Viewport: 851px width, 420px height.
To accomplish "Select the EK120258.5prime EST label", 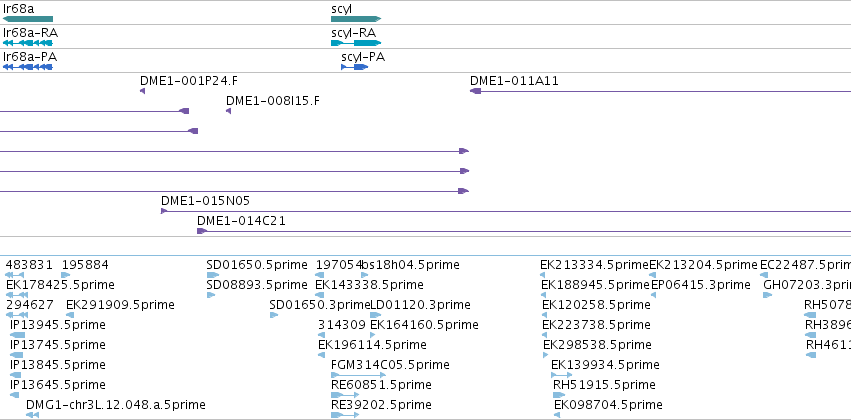I will [x=596, y=305].
